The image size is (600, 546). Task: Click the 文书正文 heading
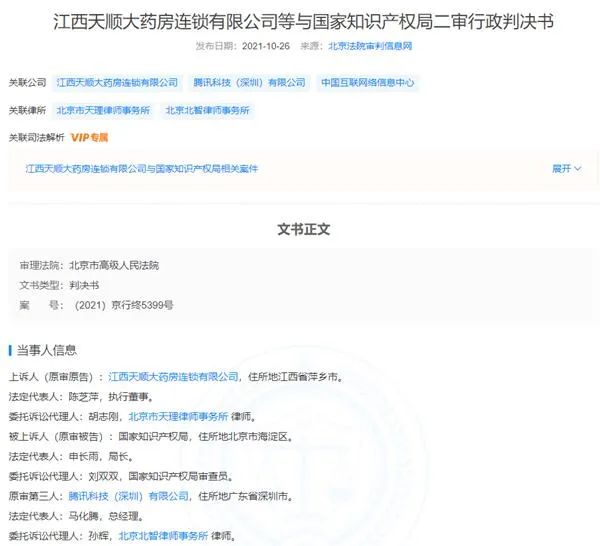pos(303,229)
